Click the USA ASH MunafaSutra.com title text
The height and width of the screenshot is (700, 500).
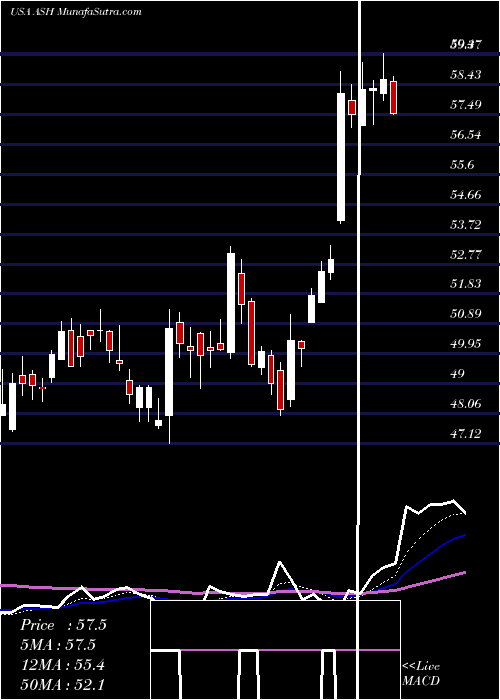point(75,12)
